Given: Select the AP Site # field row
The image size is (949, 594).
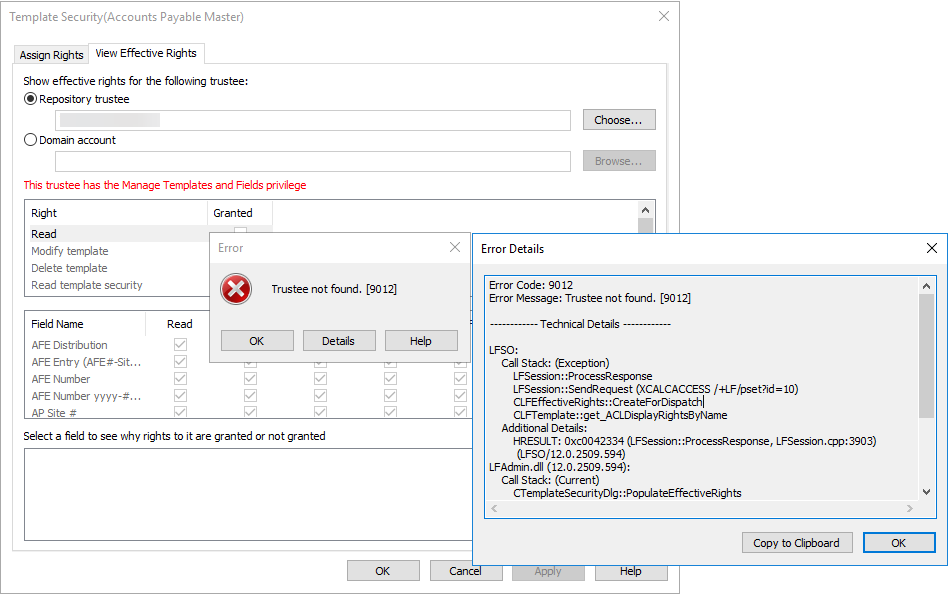Looking at the screenshot, I should point(54,412).
